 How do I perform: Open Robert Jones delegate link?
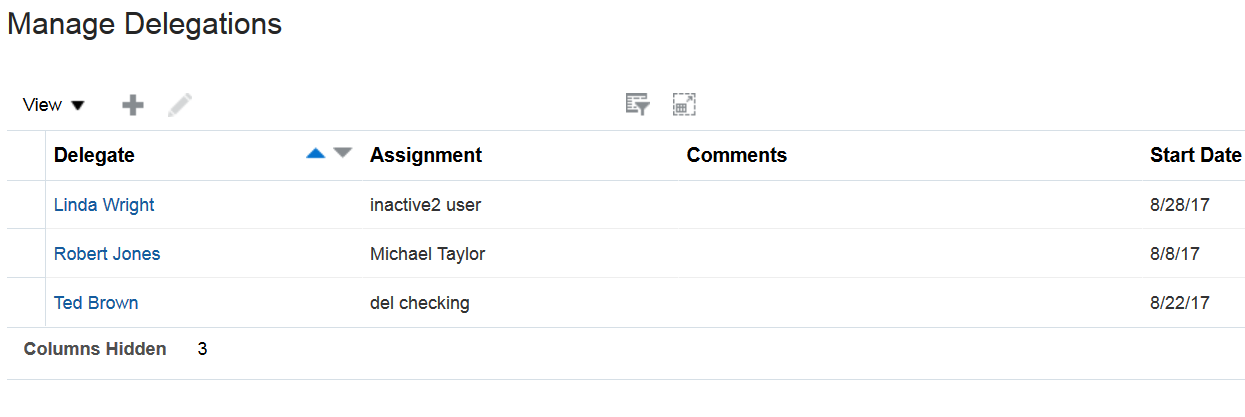(107, 254)
